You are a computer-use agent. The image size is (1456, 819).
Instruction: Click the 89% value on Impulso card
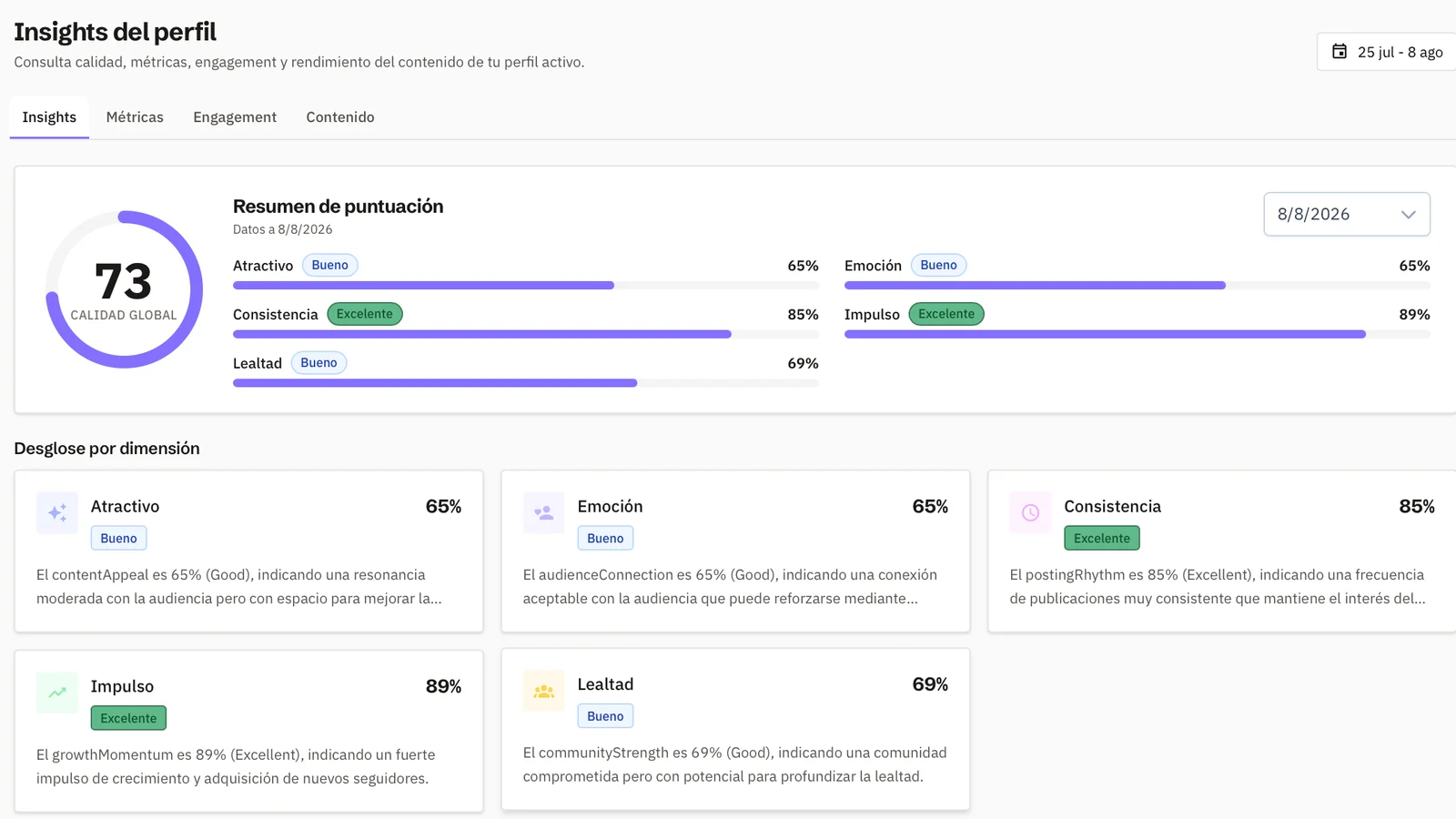coord(443,686)
